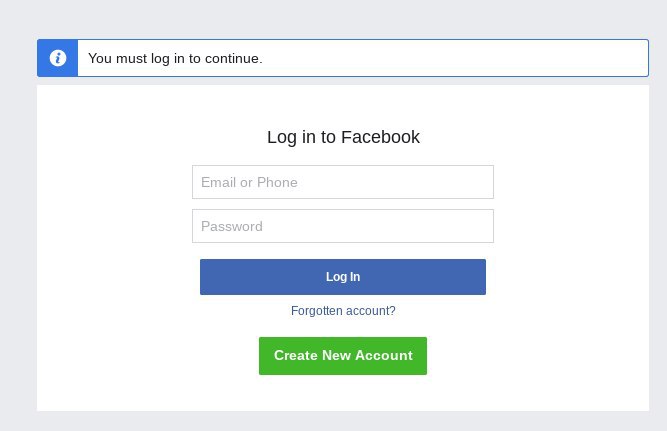Screen dimensions: 667x431
Task: Click the Email or Phone placeholder text
Action: click(249, 182)
